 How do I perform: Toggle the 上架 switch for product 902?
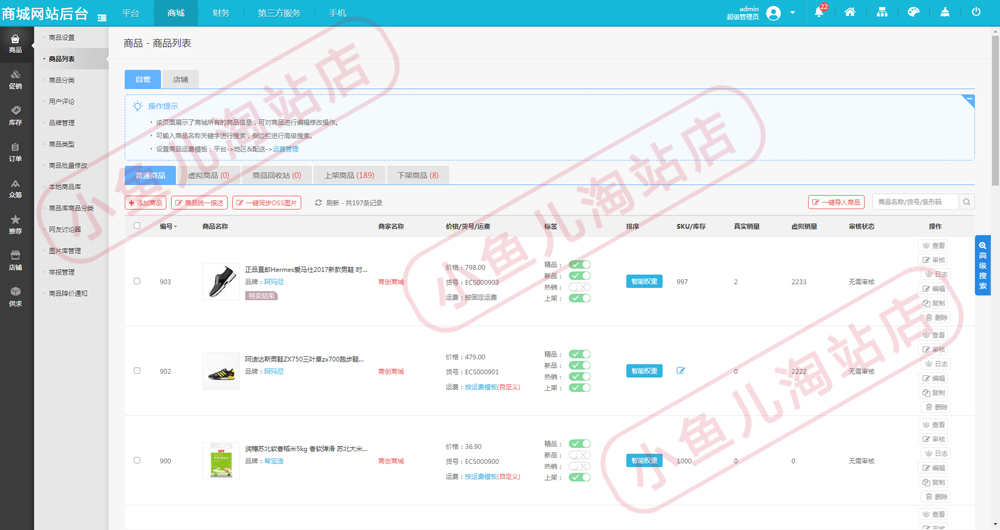click(x=580, y=388)
